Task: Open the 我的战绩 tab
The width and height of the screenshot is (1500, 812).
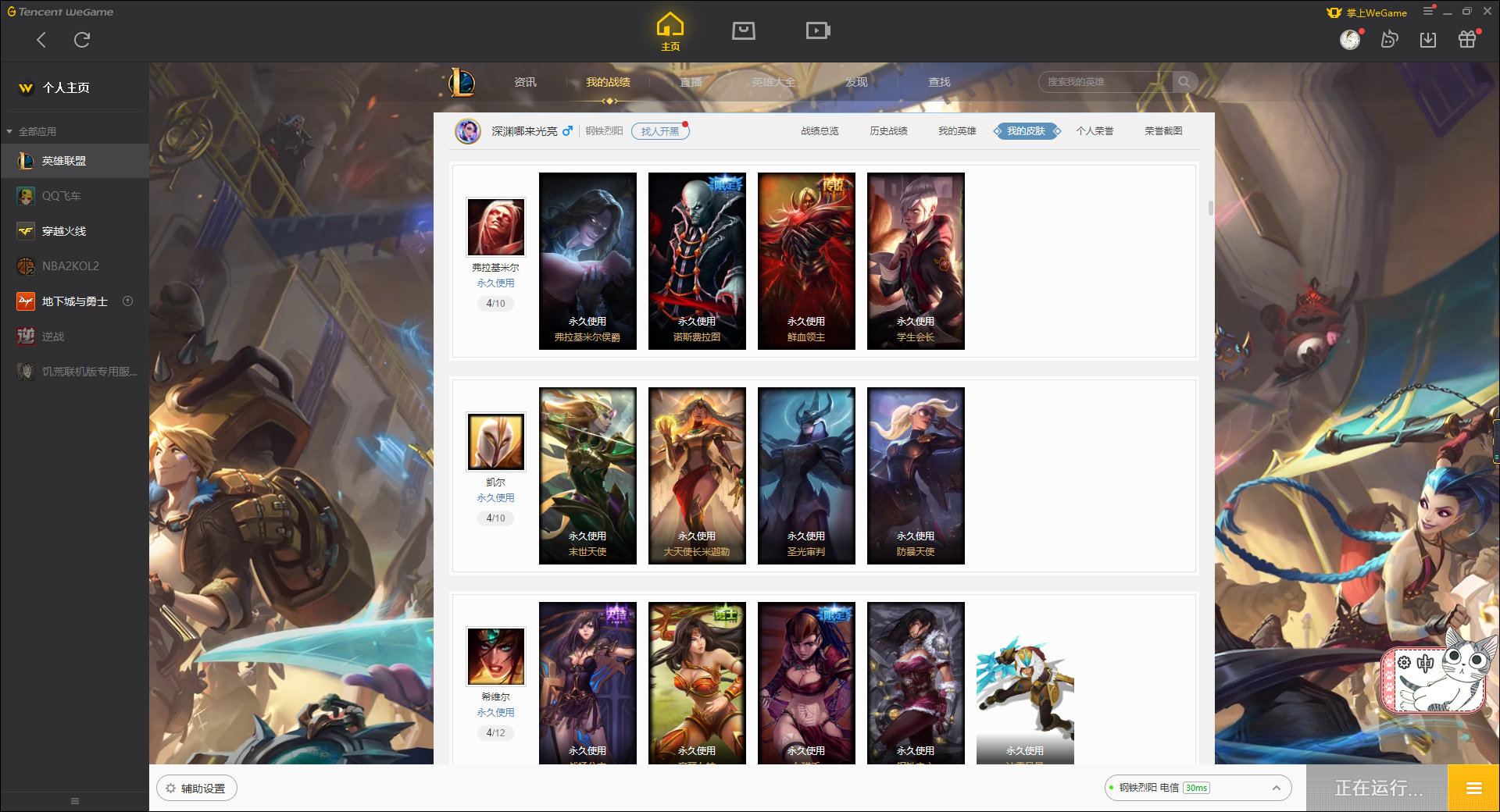Action: coord(608,82)
